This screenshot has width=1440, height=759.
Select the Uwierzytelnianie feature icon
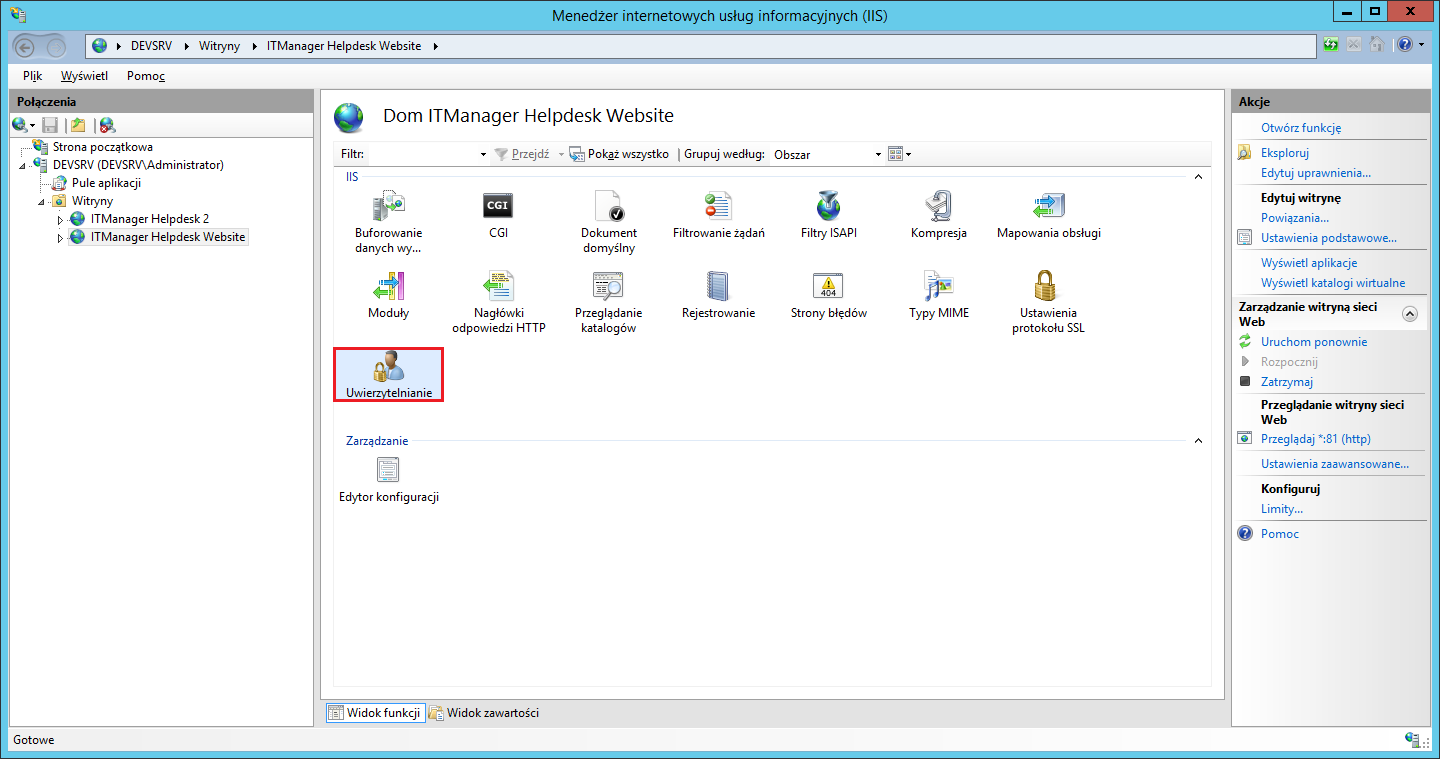(388, 375)
